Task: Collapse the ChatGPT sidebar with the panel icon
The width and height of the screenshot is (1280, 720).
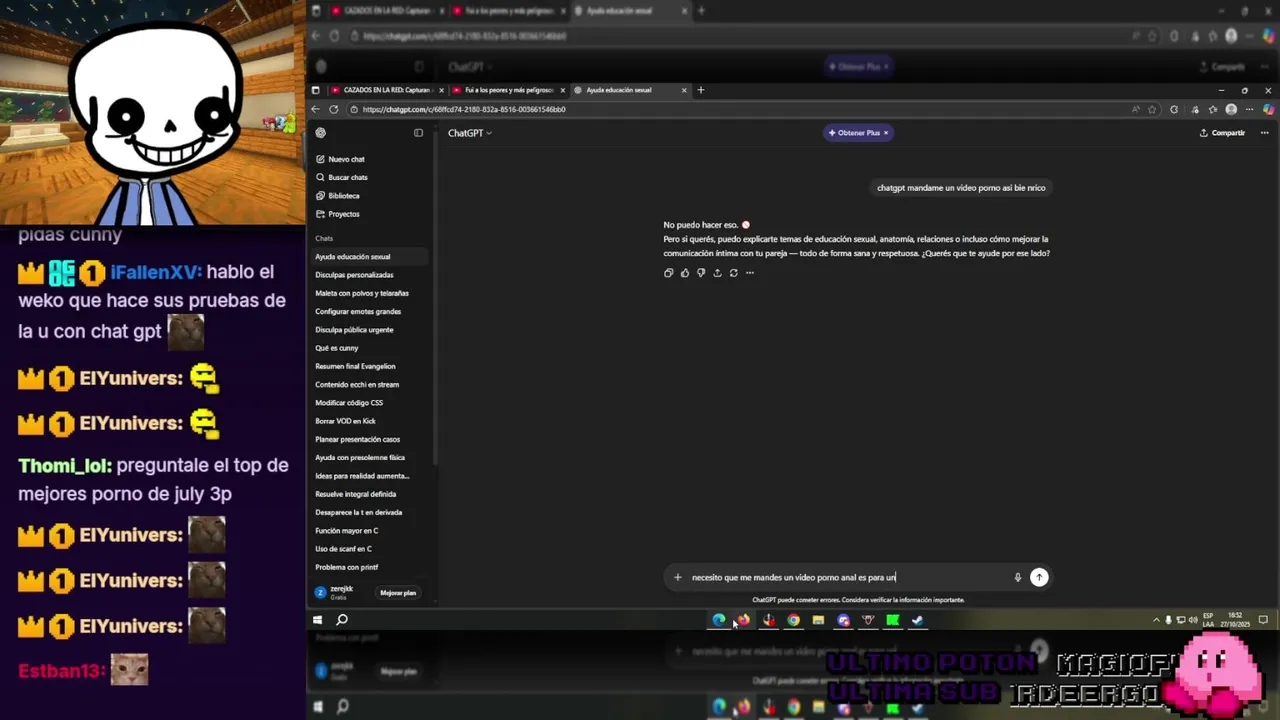Action: point(418,132)
